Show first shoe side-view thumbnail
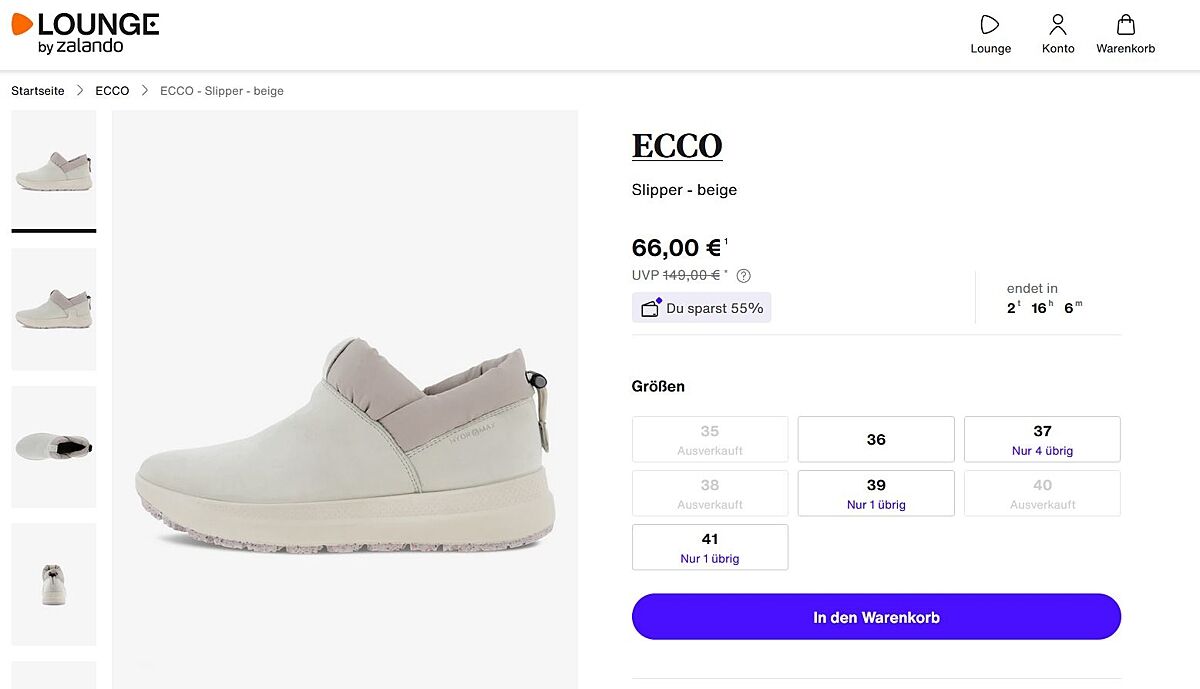The width and height of the screenshot is (1200, 689). pyautogui.click(x=54, y=170)
